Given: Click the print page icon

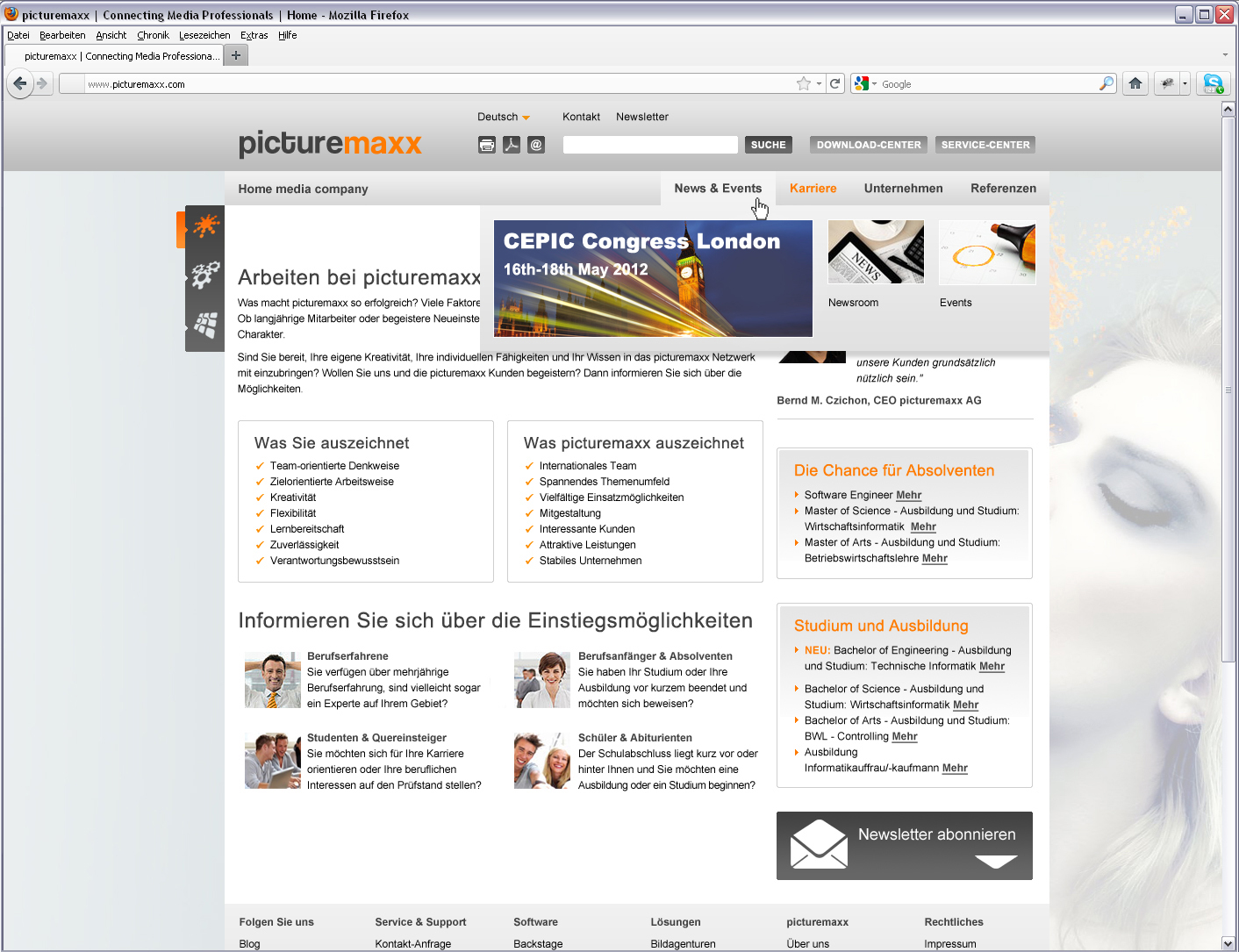Looking at the screenshot, I should coord(487,146).
